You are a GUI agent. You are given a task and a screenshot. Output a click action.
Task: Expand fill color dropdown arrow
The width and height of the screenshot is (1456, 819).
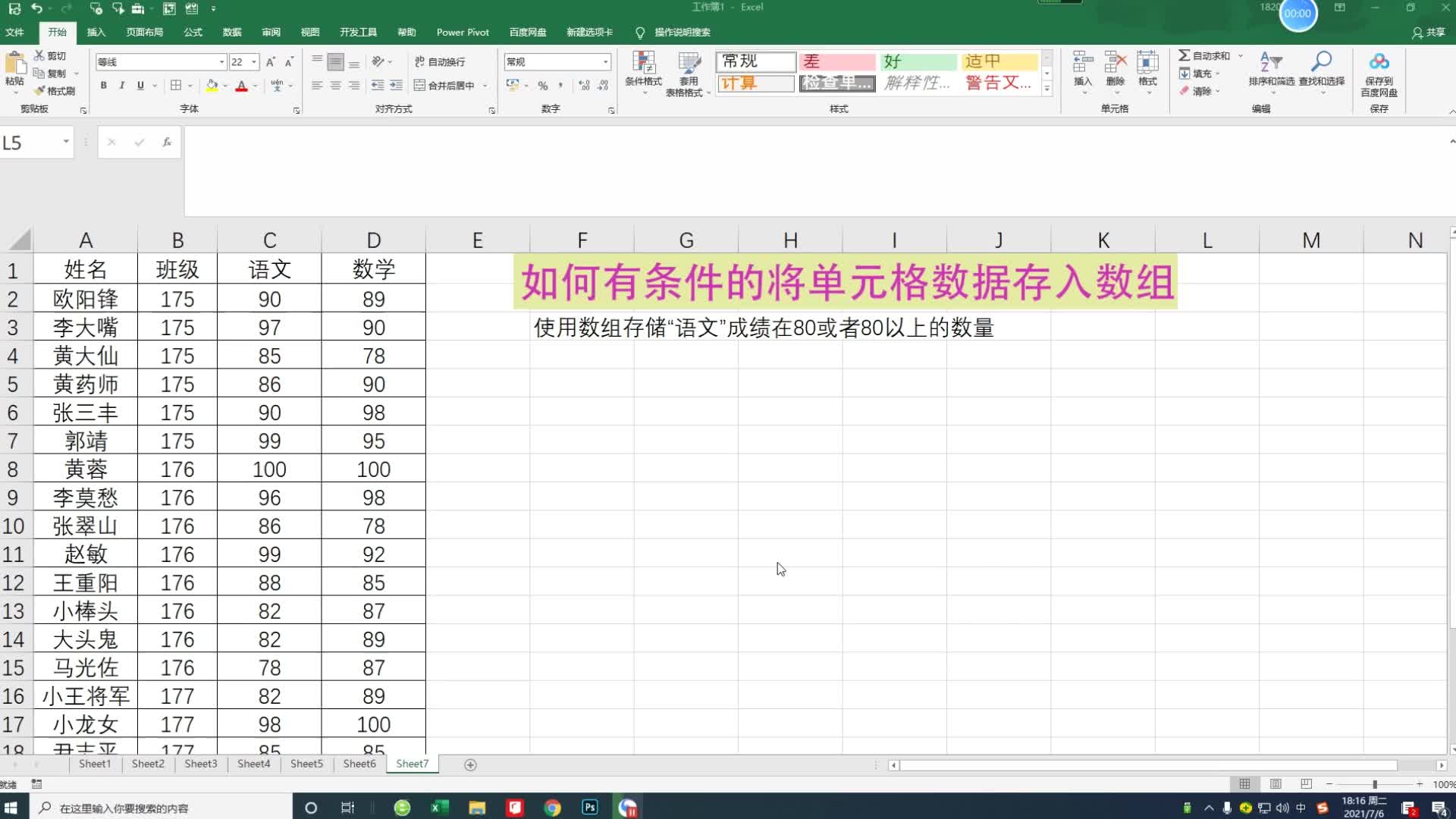click(x=225, y=86)
